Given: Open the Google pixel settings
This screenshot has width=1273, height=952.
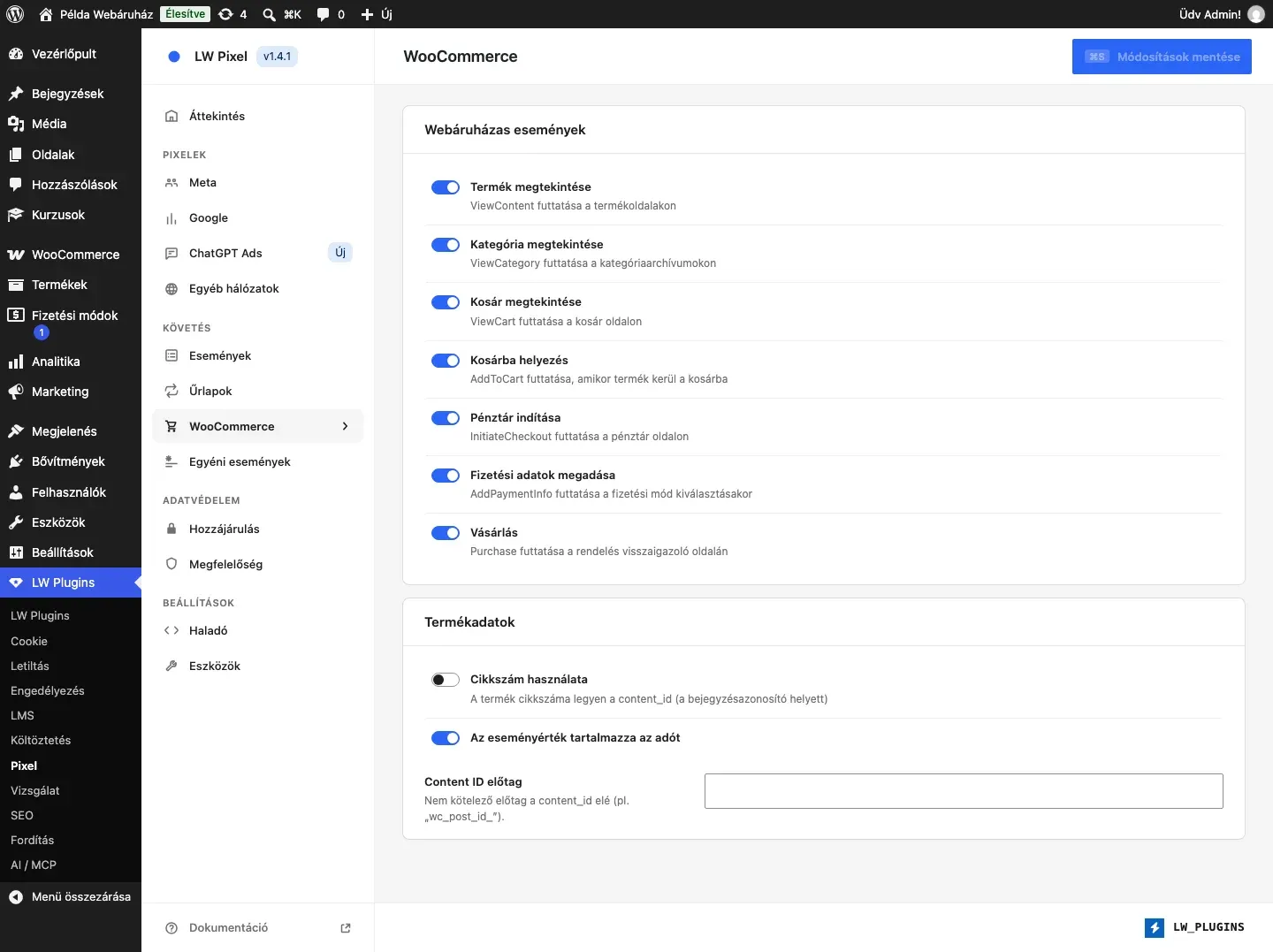Looking at the screenshot, I should point(257,217).
